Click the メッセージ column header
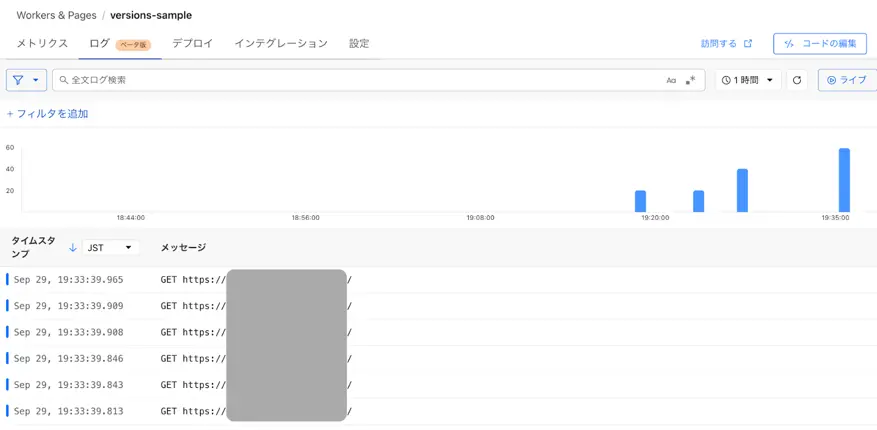The height and width of the screenshot is (430, 877). [x=183, y=247]
